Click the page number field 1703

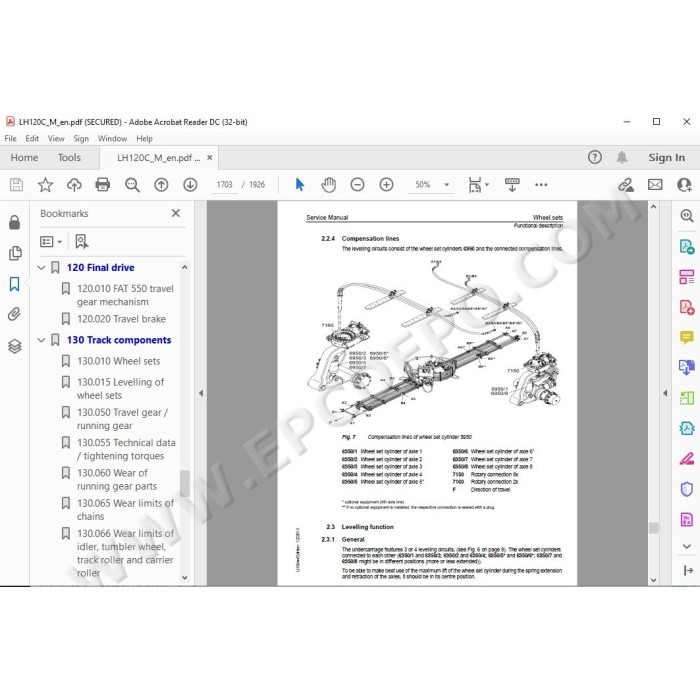click(225, 184)
